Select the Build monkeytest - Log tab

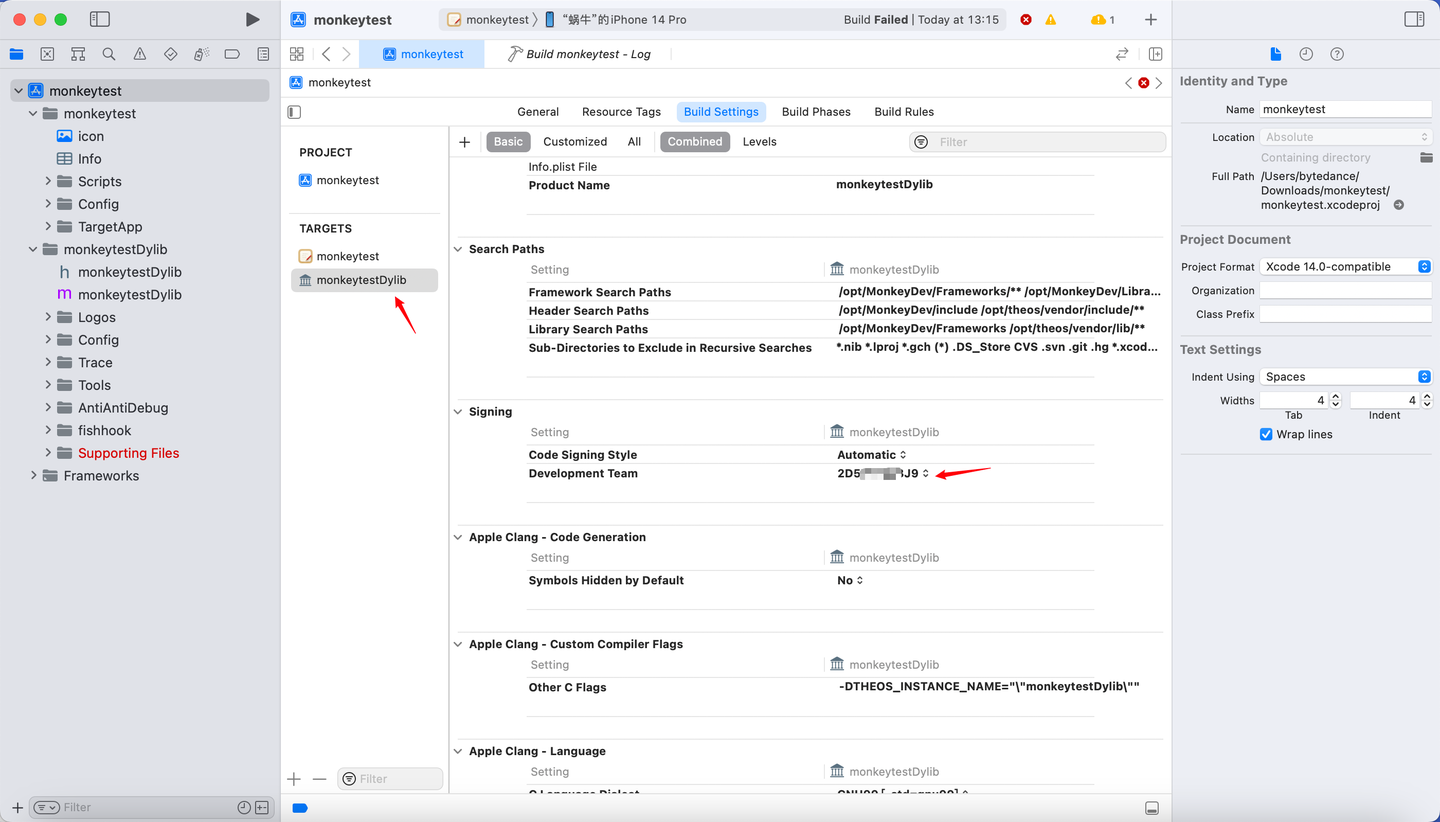pyautogui.click(x=588, y=53)
